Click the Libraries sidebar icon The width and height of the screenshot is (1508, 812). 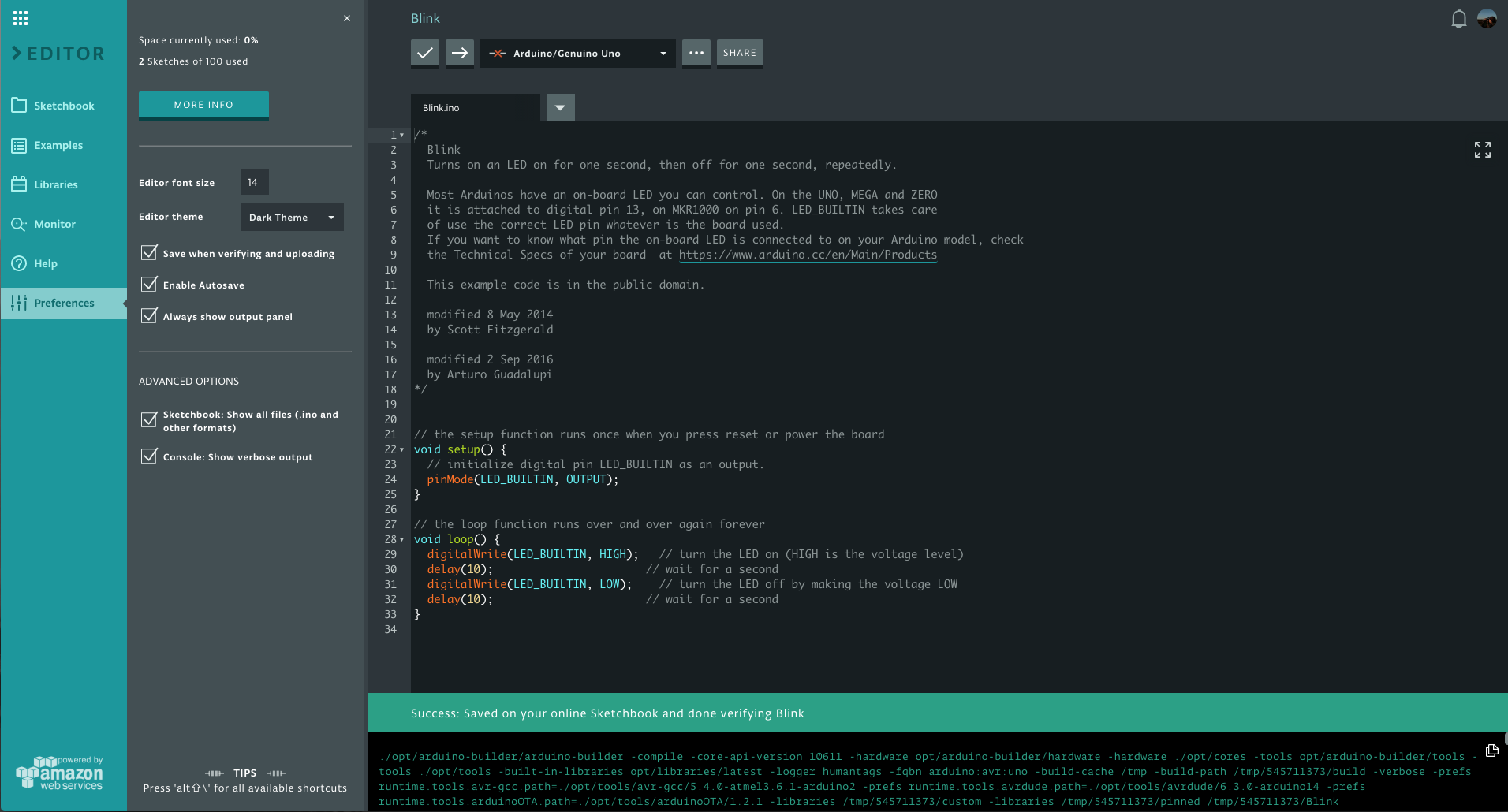point(21,184)
